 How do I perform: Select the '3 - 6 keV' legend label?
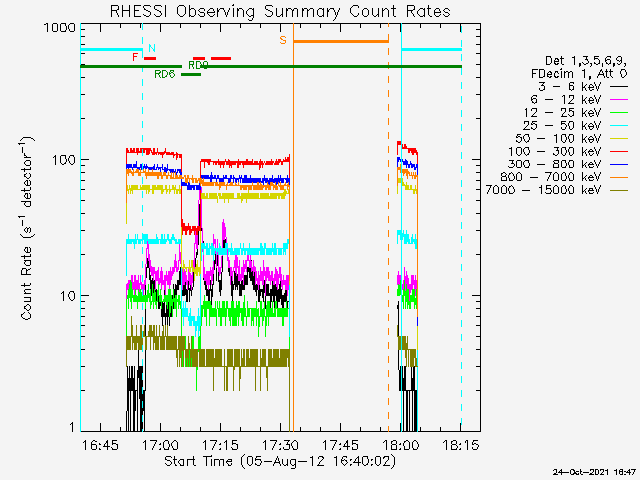click(569, 87)
